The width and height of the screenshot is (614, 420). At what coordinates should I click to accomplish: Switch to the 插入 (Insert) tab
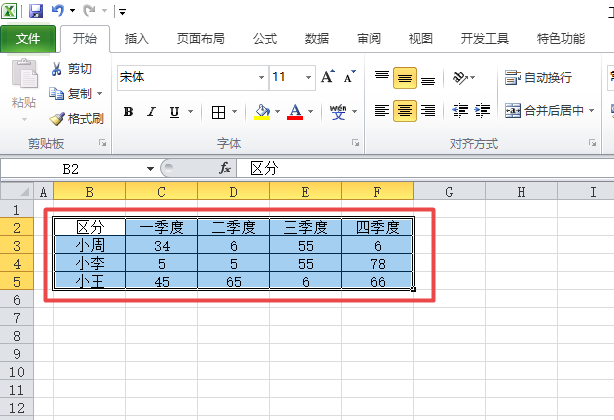[137, 39]
